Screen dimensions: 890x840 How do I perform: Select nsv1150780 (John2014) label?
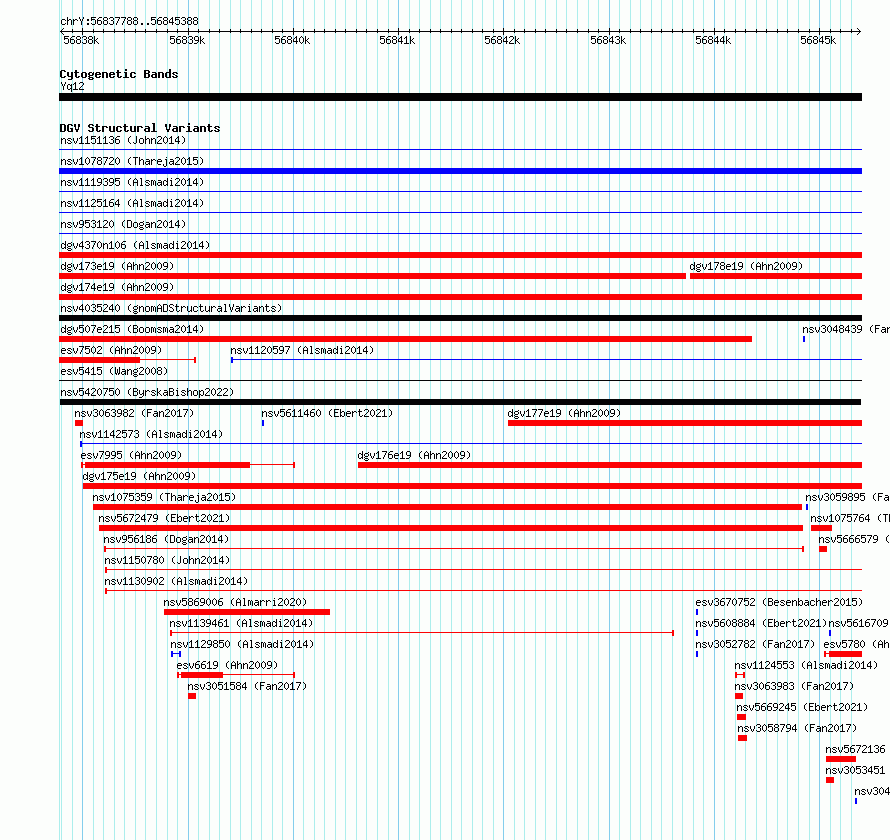click(167, 560)
